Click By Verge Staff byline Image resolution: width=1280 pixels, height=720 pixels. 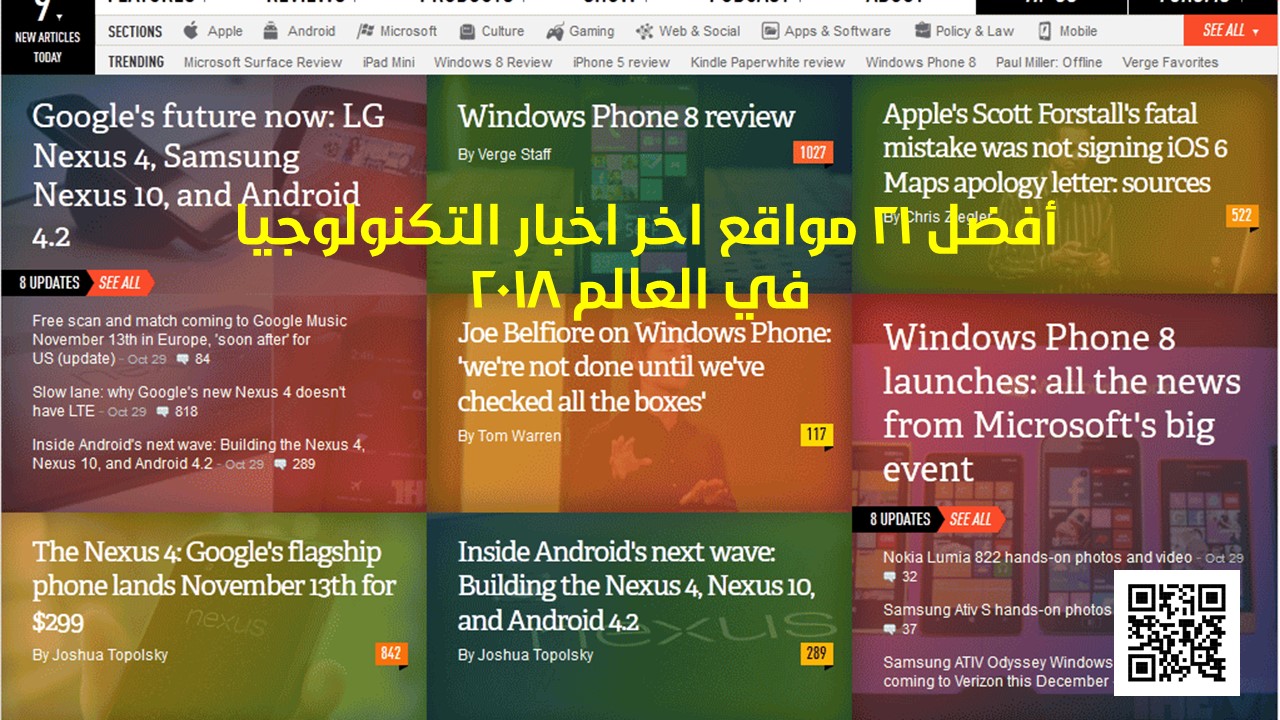[504, 154]
